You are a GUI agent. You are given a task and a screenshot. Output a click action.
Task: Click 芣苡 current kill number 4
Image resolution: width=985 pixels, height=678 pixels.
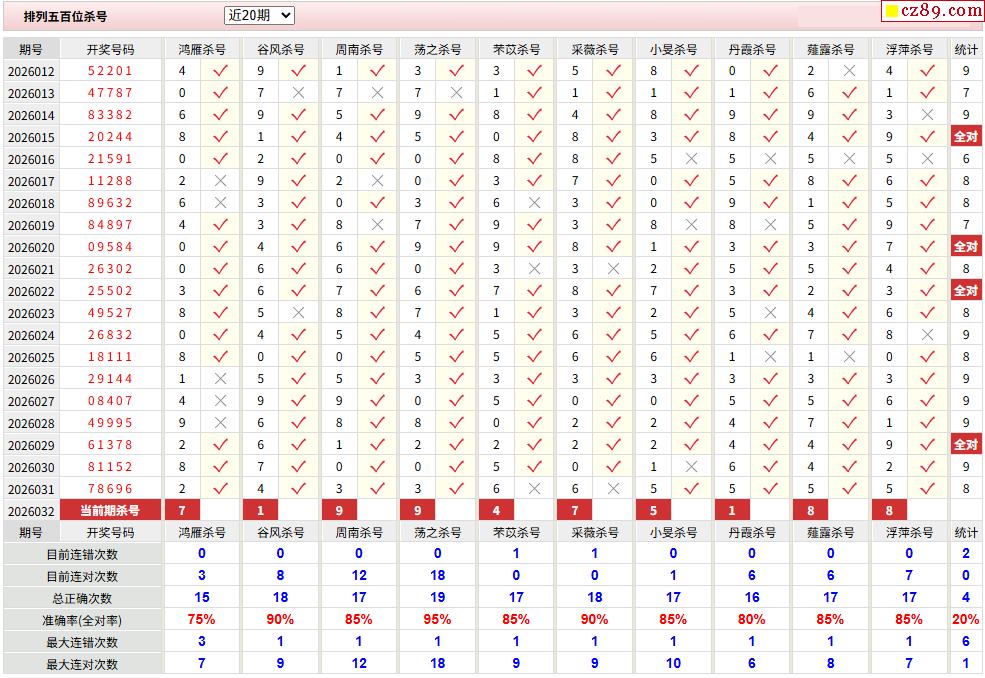click(x=496, y=510)
